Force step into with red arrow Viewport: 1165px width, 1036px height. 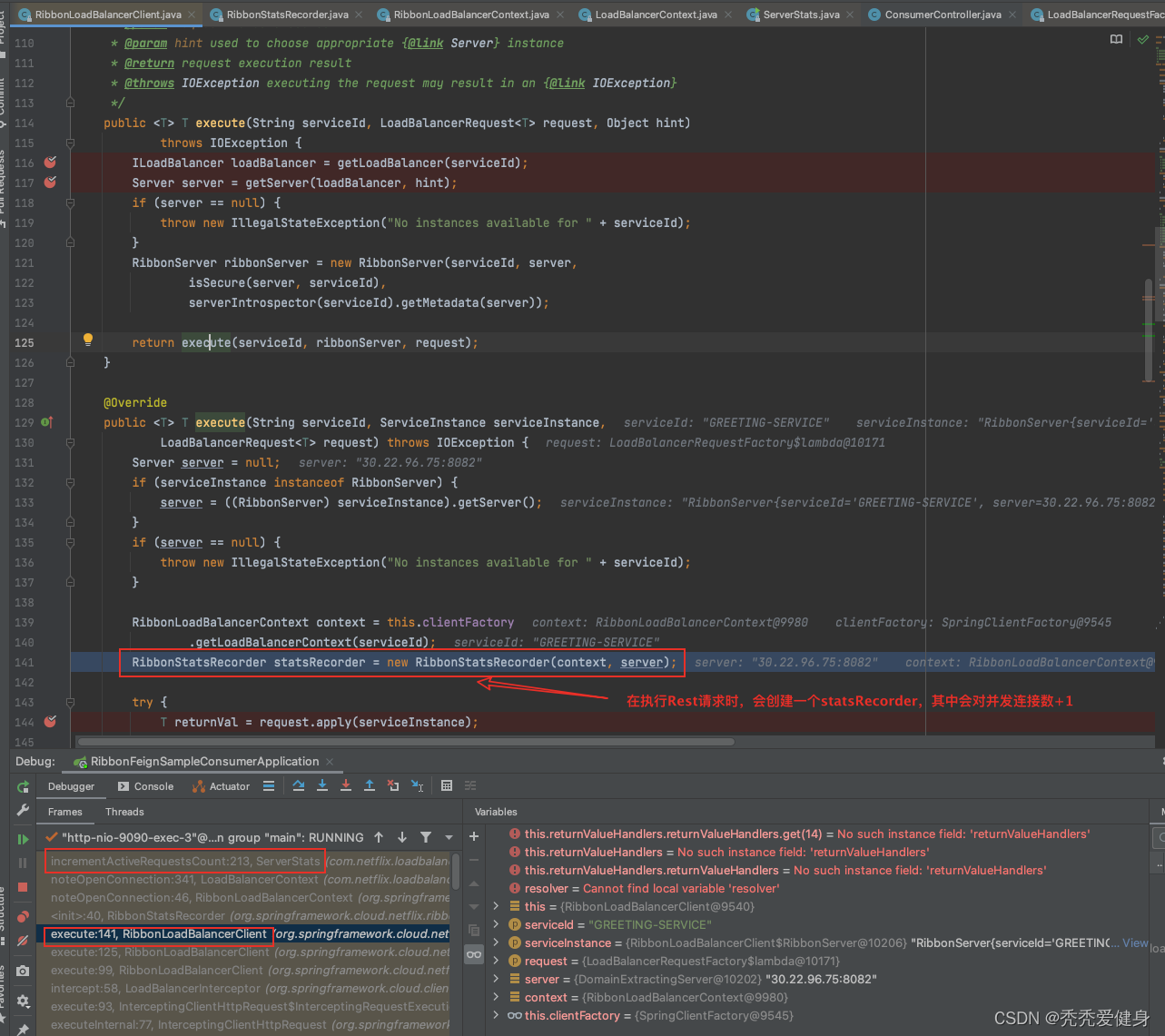pyautogui.click(x=346, y=785)
